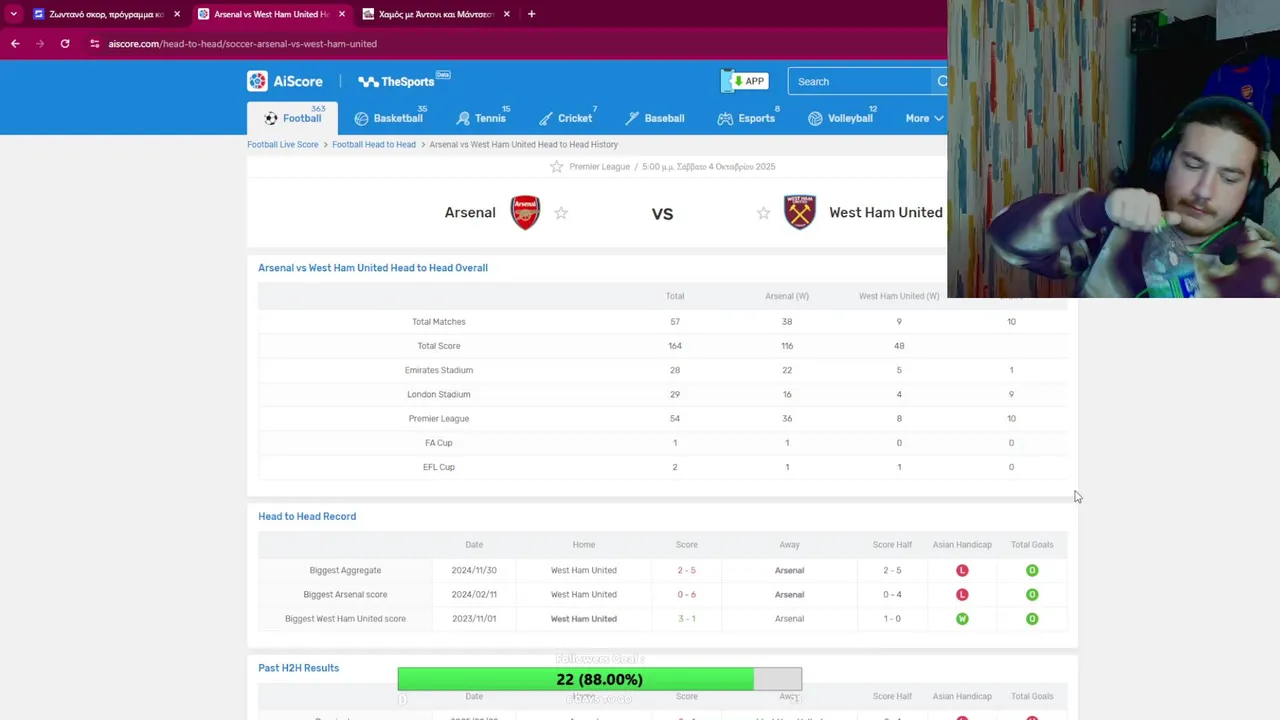Viewport: 1280px width, 720px height.
Task: Click the O total goals badge for 2024/02/11
Action: click(1032, 594)
